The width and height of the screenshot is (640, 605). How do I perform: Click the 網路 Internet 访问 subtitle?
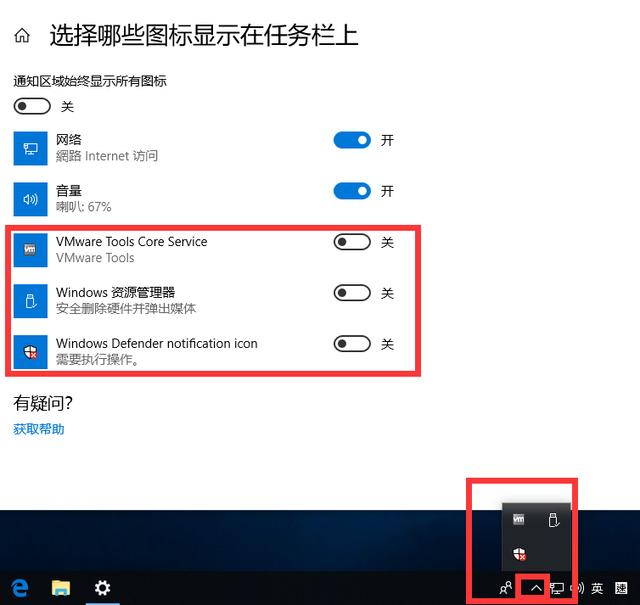point(107,156)
